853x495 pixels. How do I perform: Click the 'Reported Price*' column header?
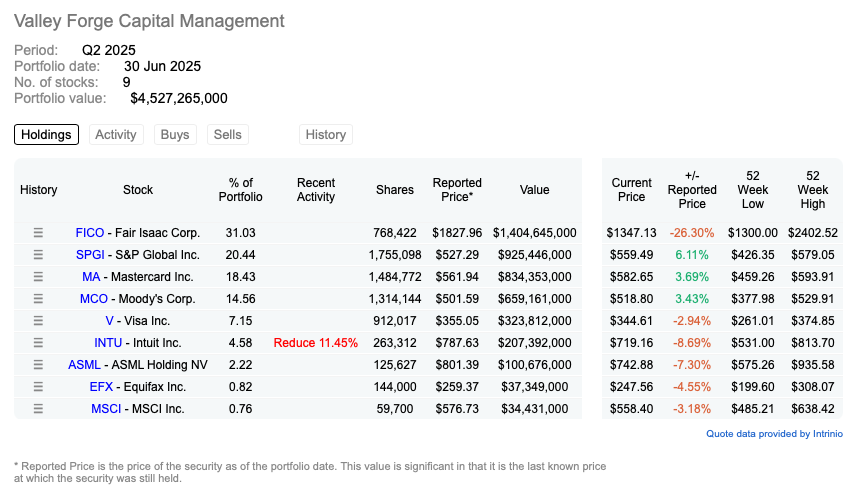tap(457, 190)
